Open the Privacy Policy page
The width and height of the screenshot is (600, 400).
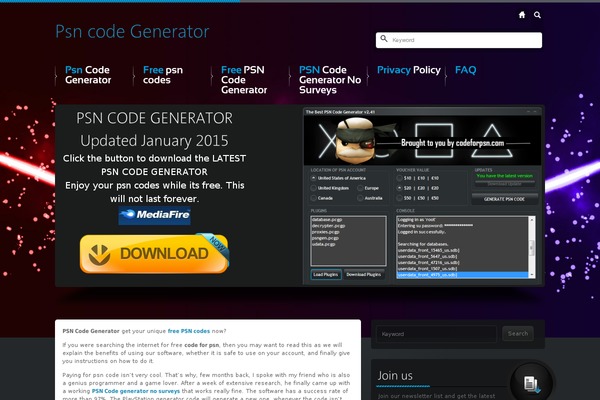409,70
